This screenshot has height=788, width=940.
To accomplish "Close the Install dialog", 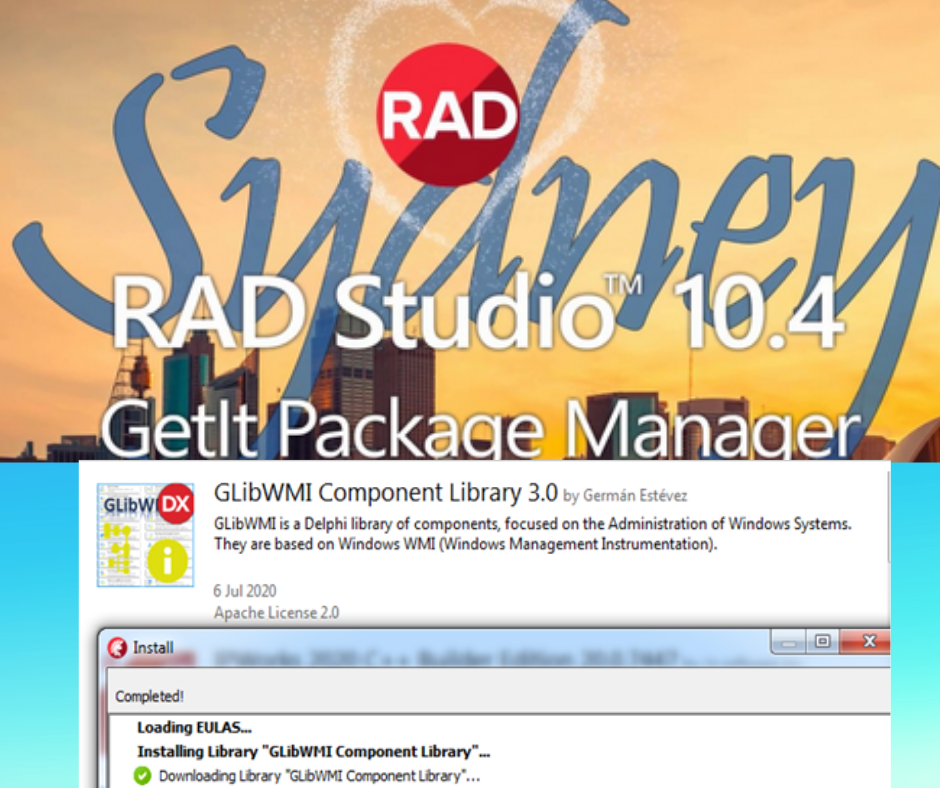I will pos(867,642).
